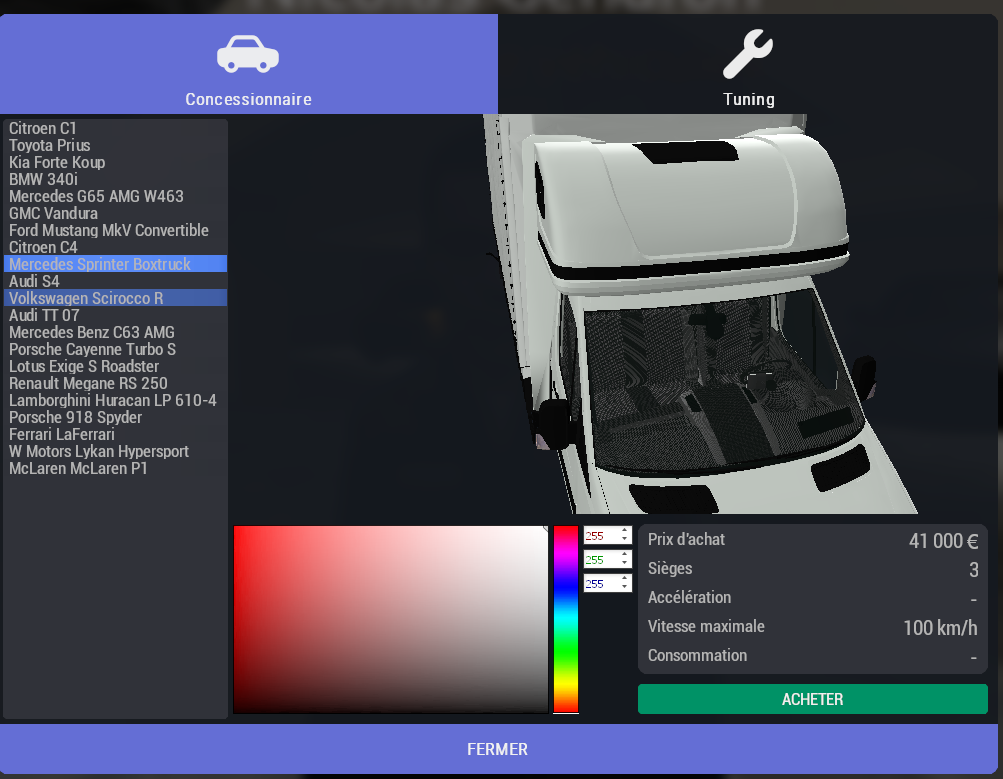1003x779 pixels.
Task: Select Ferrari LaFerrari from the list
Action: tap(115, 434)
